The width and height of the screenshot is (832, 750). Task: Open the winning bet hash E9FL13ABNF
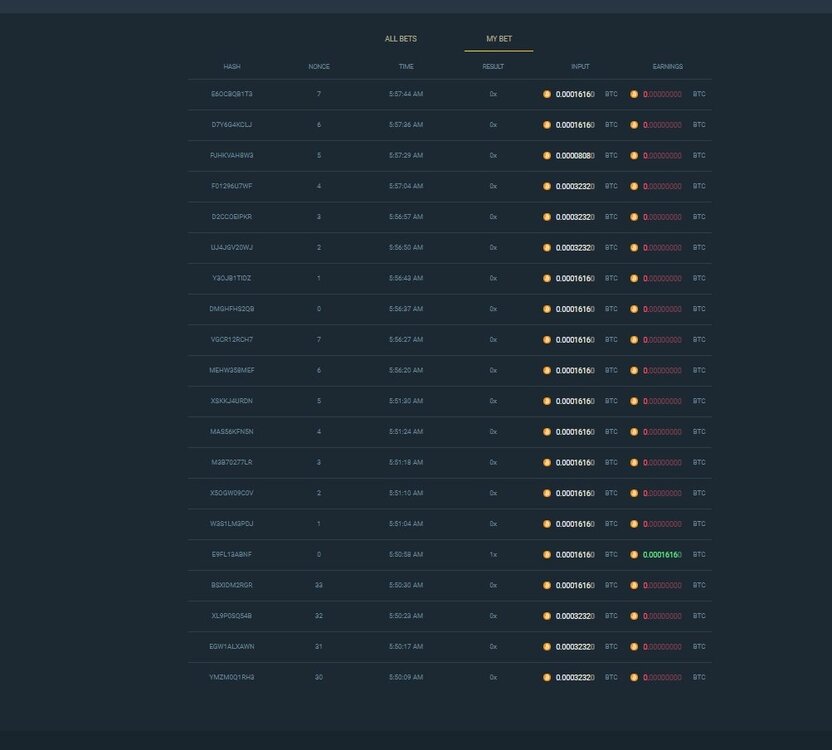click(232, 554)
